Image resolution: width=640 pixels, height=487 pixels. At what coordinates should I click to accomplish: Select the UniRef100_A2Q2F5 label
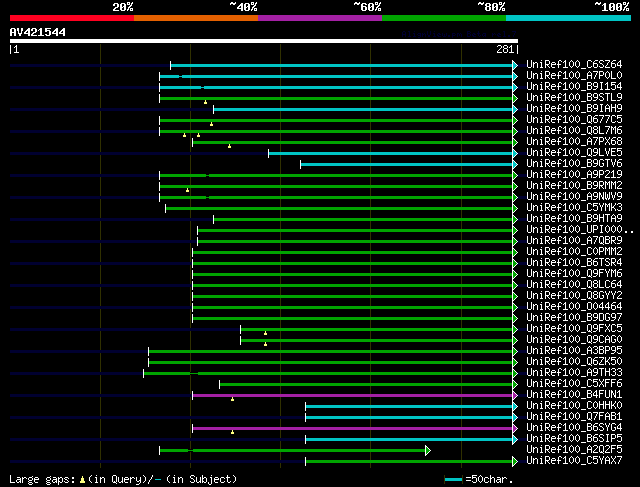click(574, 450)
